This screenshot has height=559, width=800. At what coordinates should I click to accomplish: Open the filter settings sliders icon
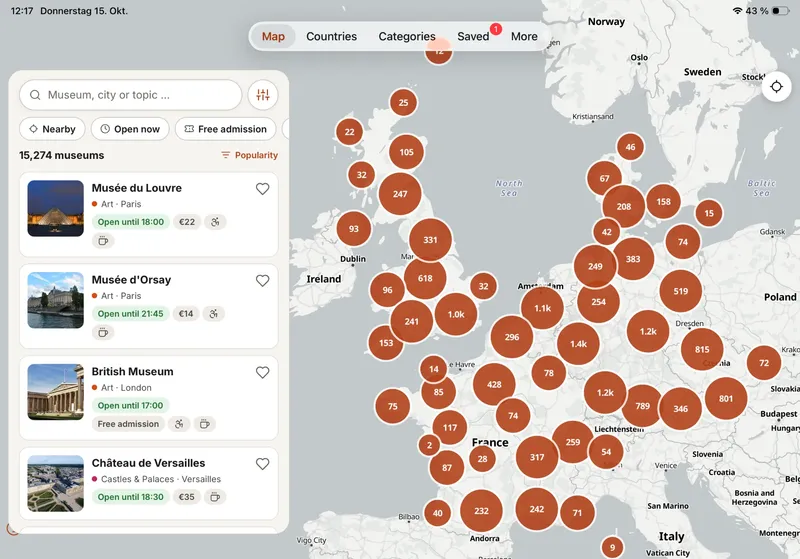pyautogui.click(x=263, y=95)
